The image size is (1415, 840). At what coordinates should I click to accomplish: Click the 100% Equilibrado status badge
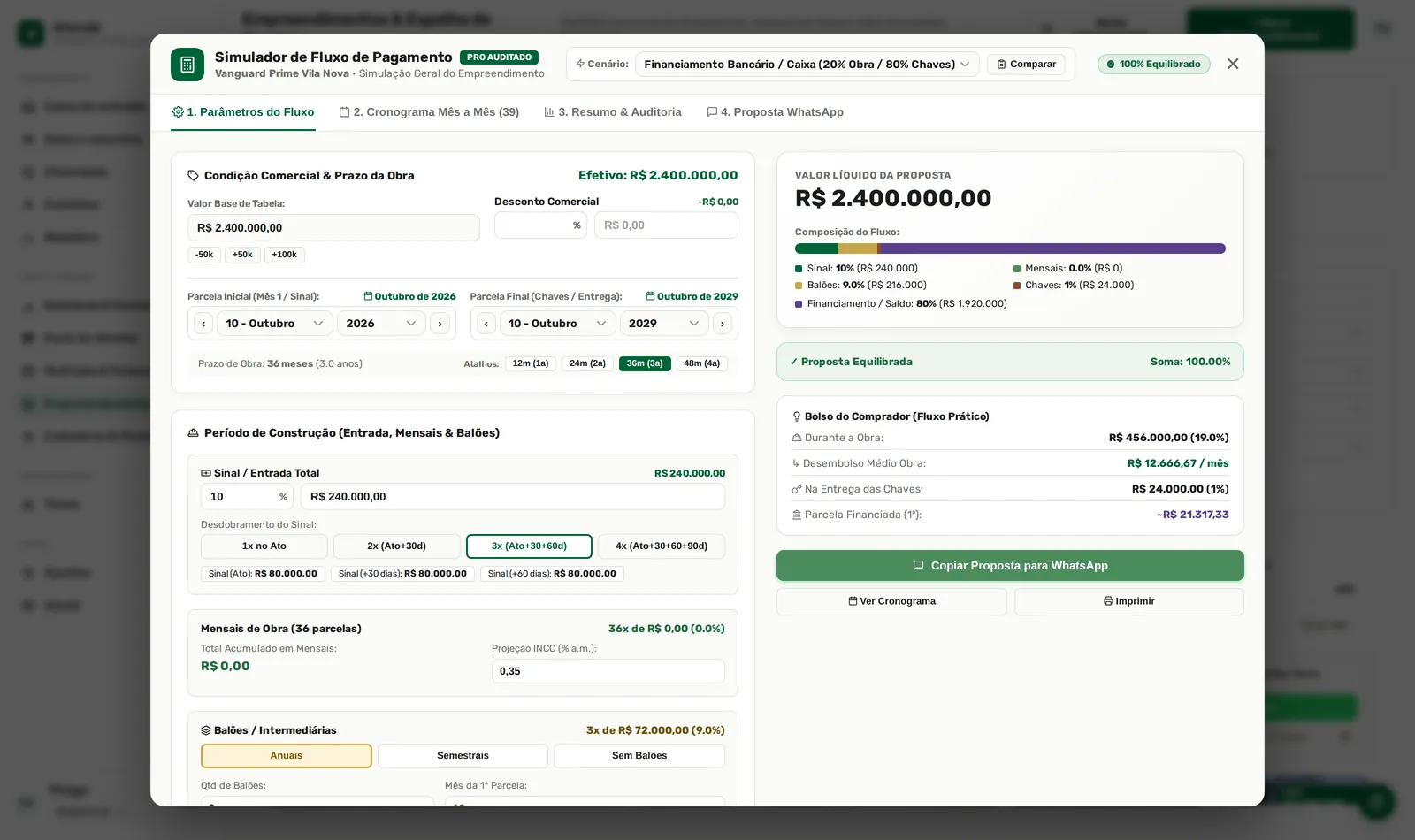click(1154, 65)
